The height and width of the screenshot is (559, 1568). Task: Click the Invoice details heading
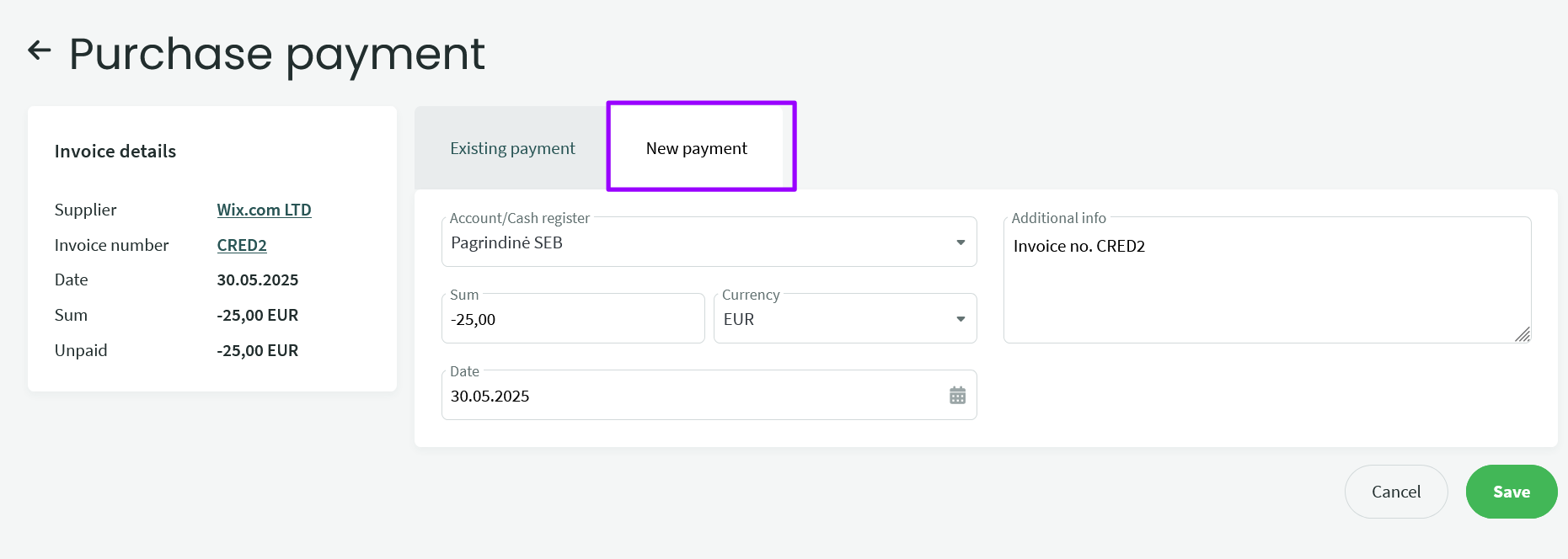coord(115,152)
